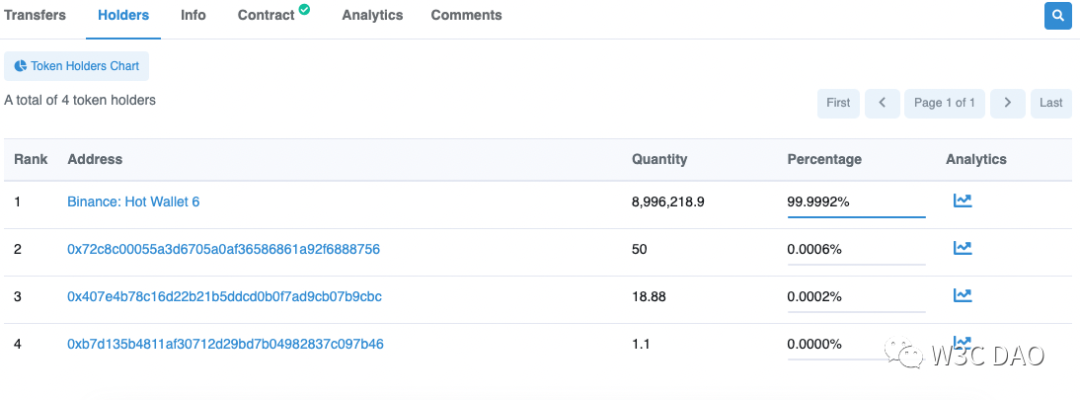The height and width of the screenshot is (400, 1080).
Task: Go to next page with right chevron
Action: [x=1008, y=102]
